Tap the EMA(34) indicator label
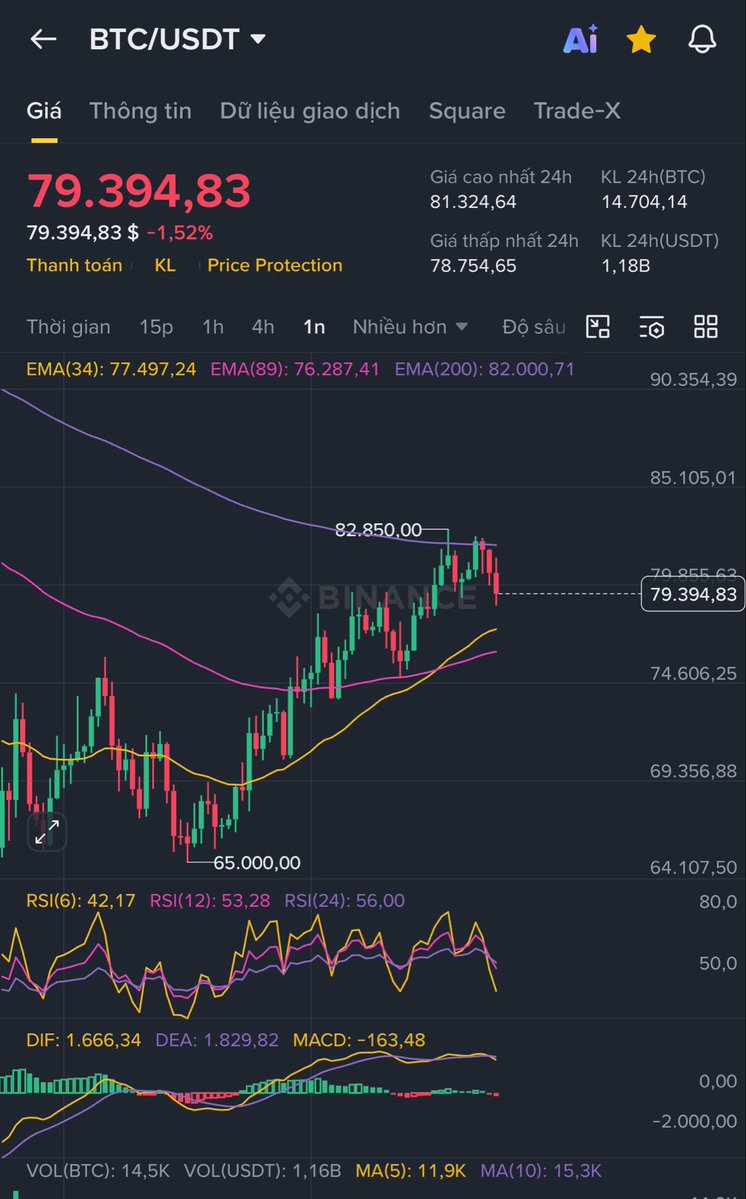The height and width of the screenshot is (1199, 746). [x=111, y=369]
